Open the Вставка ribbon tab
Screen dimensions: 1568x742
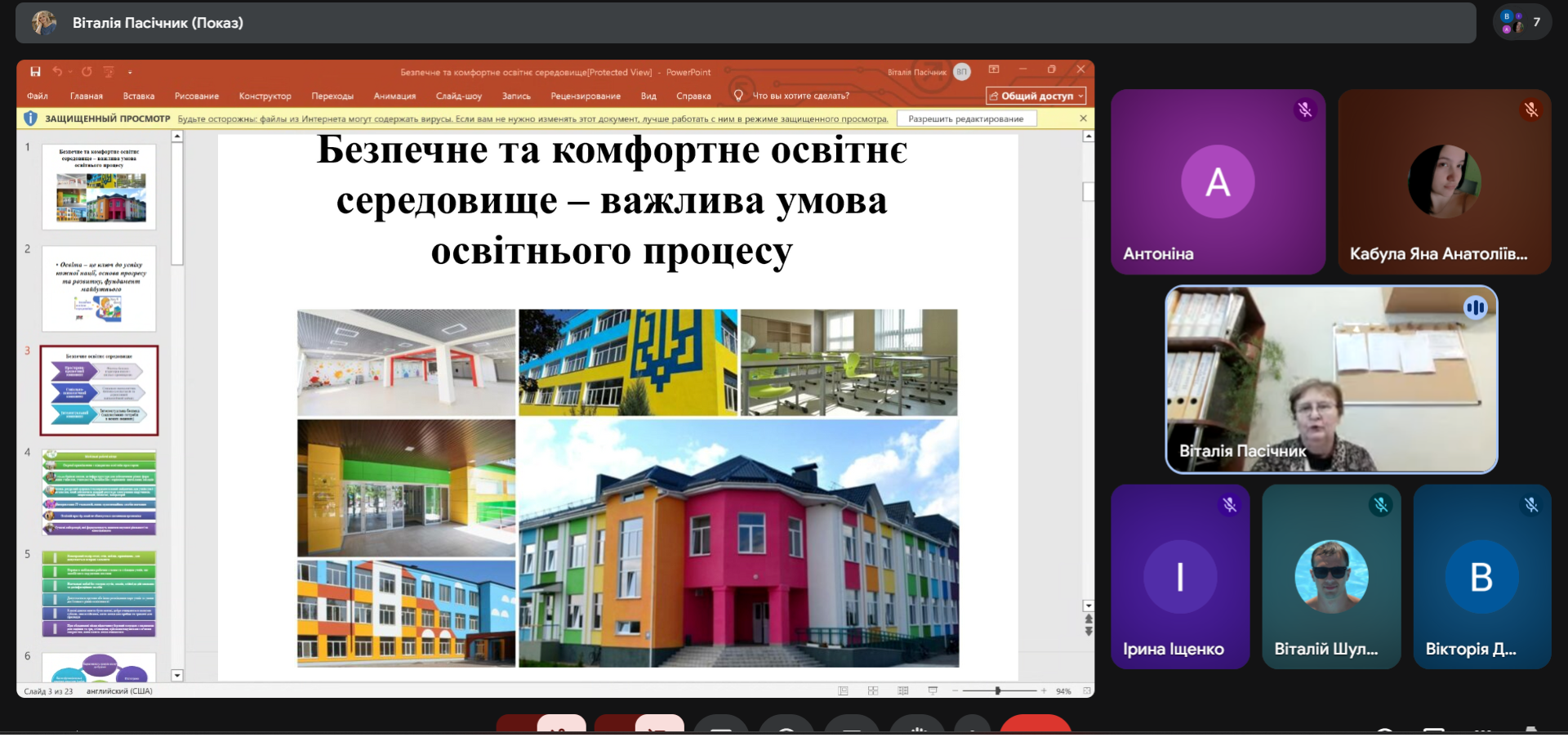[x=139, y=96]
